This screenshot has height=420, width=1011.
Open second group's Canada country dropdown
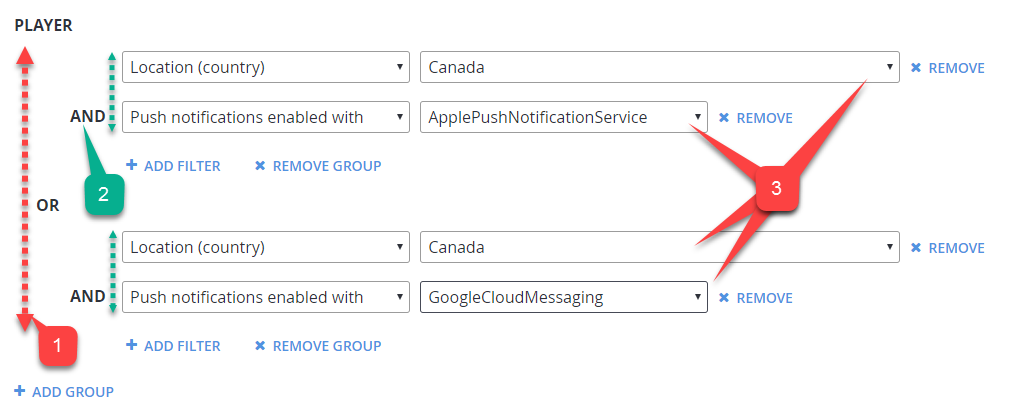(x=659, y=248)
